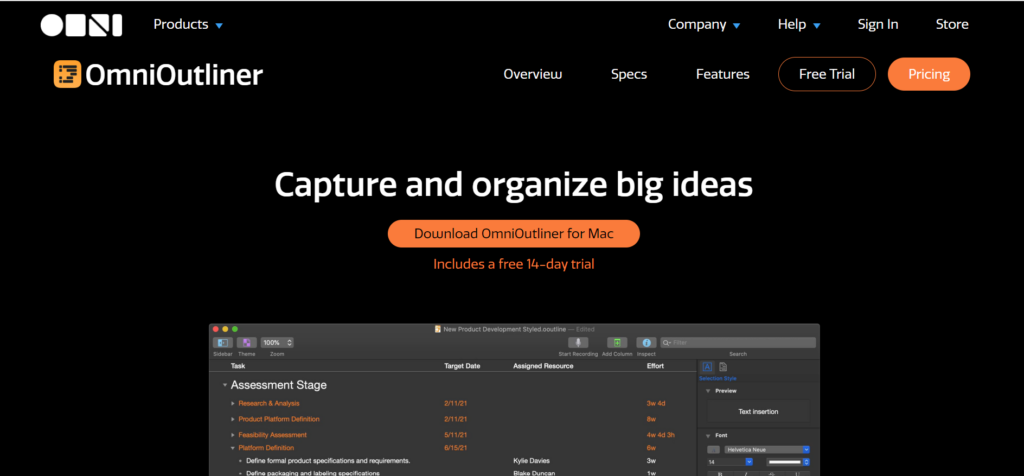Screen dimensions: 1024x476
Task: Click Inspect info icon in app preview
Action: click(x=646, y=343)
